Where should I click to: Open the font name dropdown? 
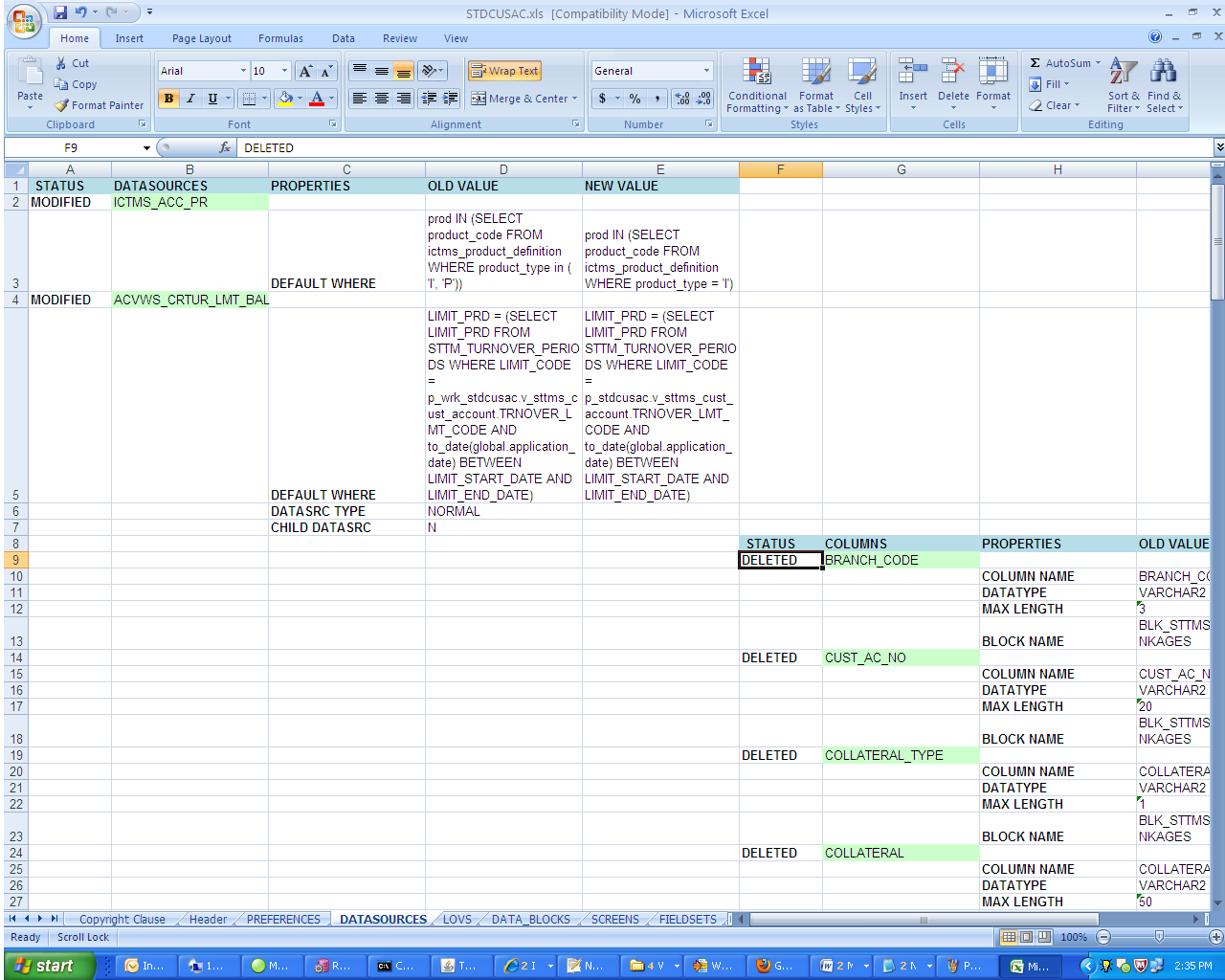click(x=243, y=71)
